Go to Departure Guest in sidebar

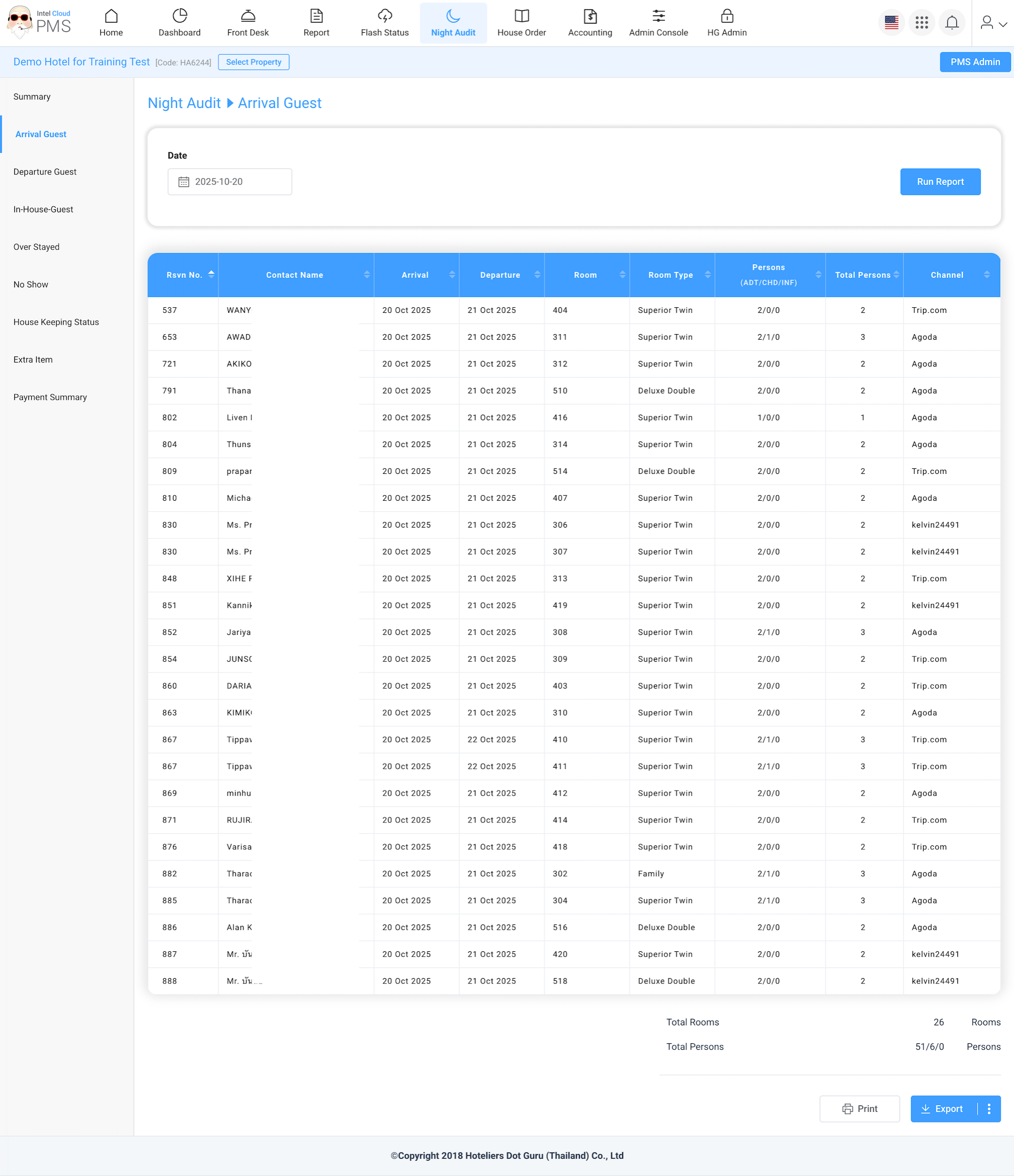pyautogui.click(x=45, y=172)
